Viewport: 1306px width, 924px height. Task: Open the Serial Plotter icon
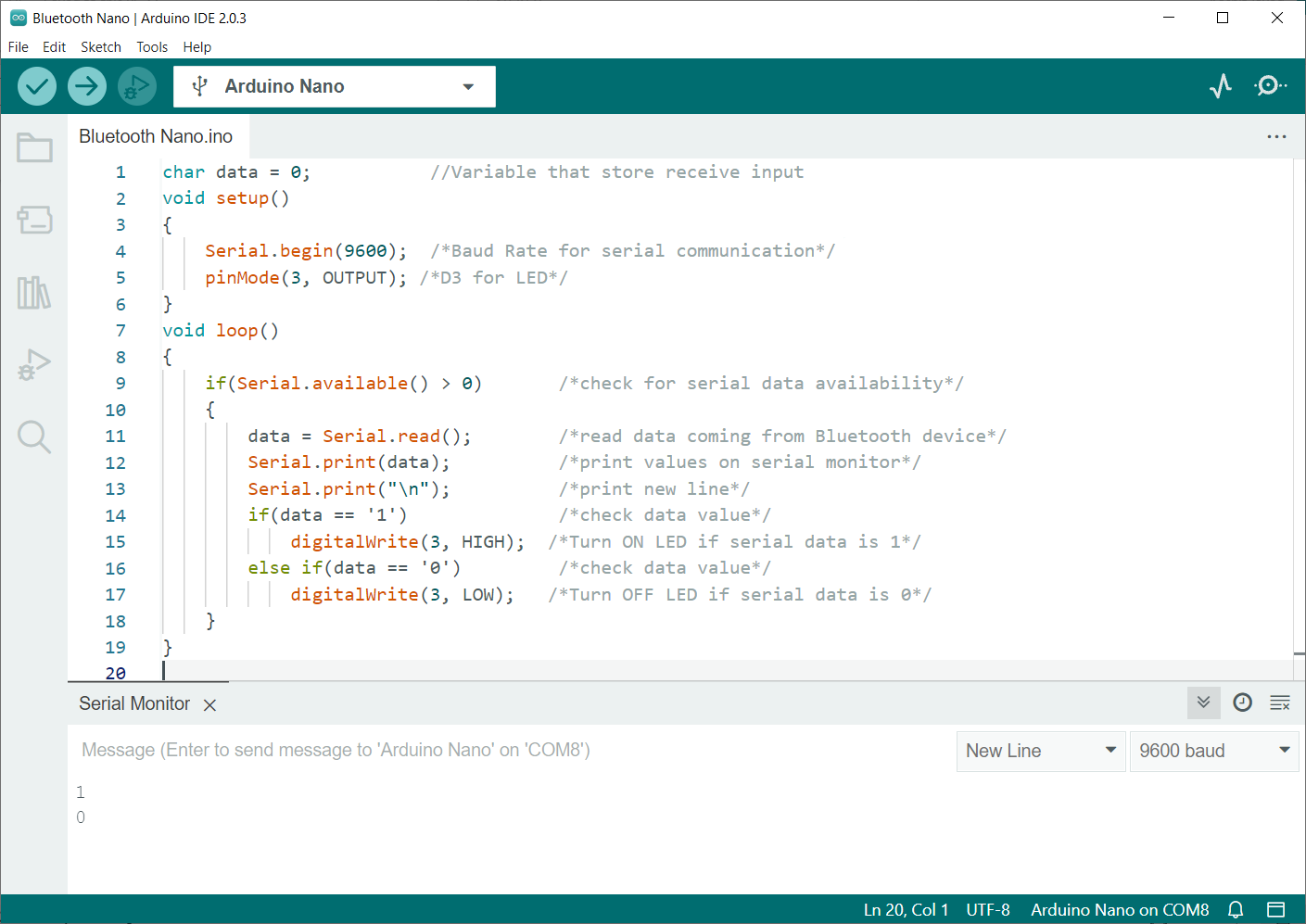(1221, 86)
